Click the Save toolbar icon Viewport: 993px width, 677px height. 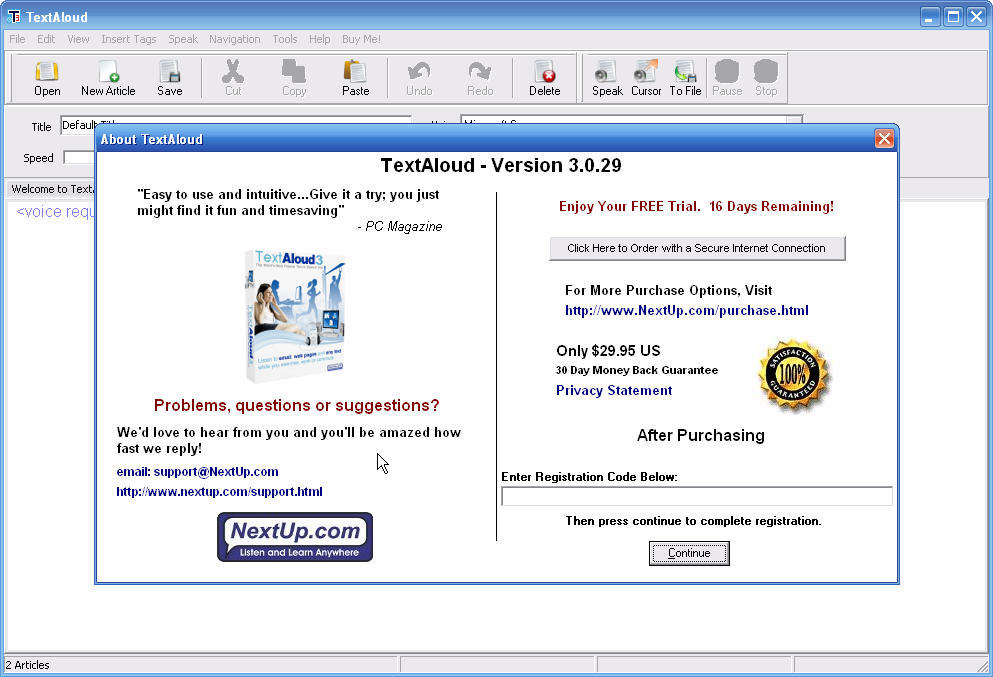tap(170, 78)
